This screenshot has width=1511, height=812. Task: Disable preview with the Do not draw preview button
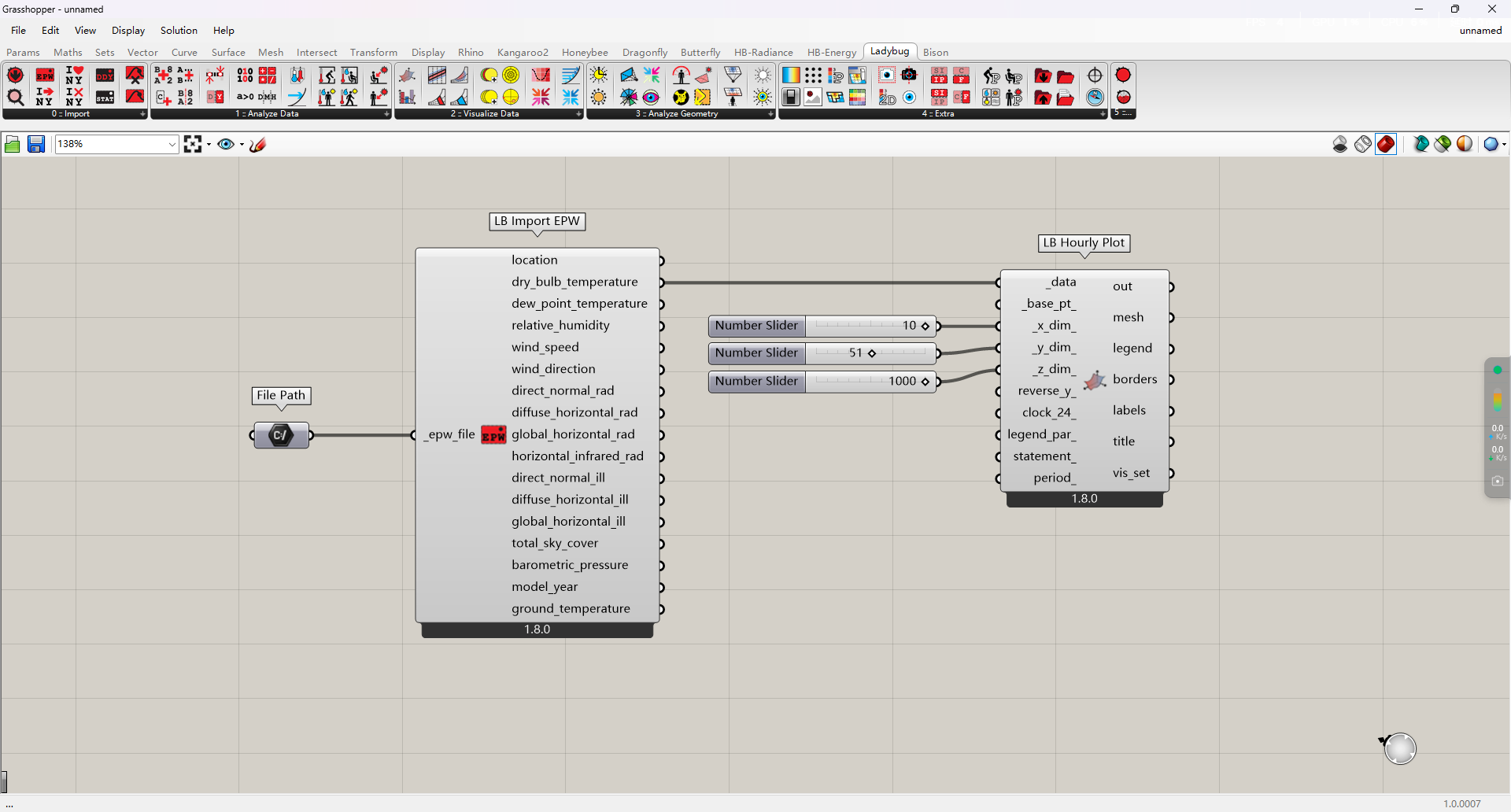click(1340, 144)
